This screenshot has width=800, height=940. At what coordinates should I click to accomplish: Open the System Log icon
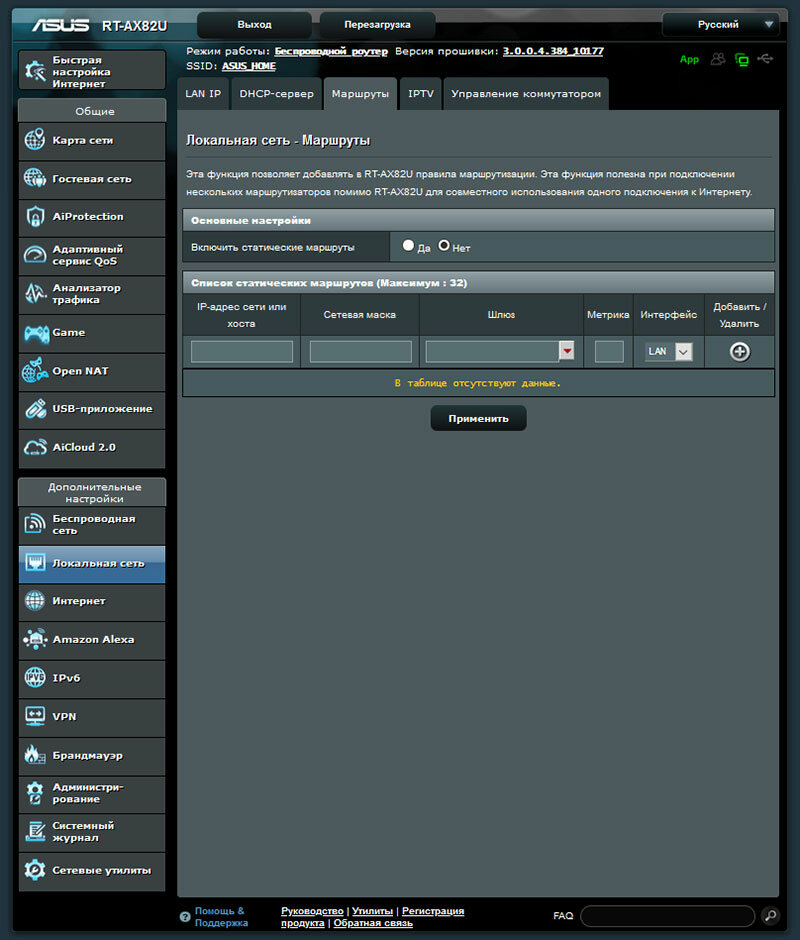pos(35,831)
